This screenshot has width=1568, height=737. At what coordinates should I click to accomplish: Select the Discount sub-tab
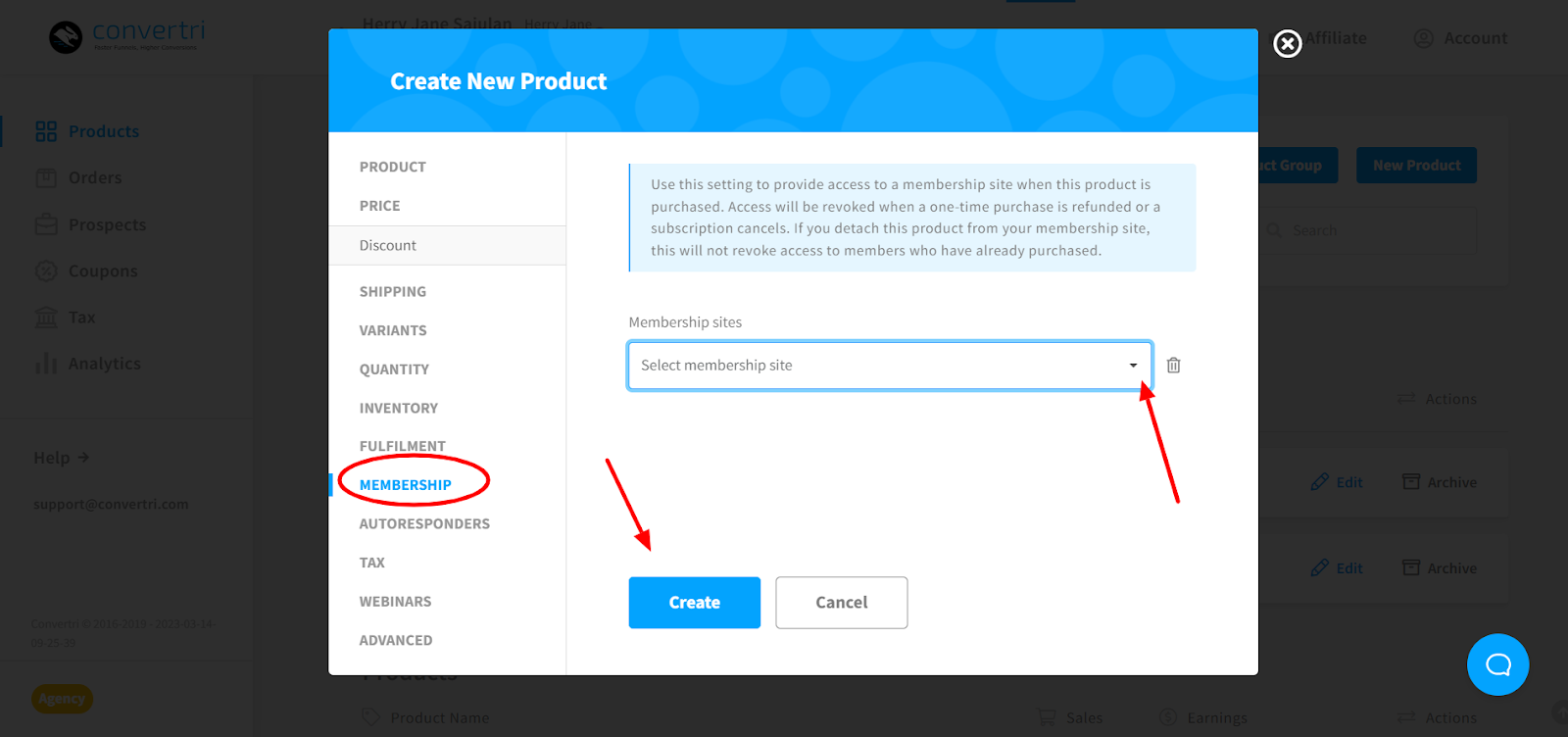[388, 246]
